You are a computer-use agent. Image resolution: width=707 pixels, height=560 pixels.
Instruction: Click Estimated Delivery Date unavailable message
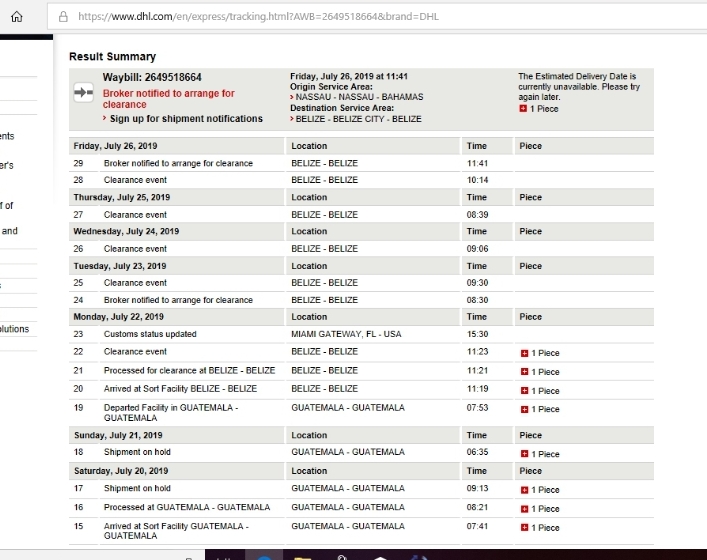click(x=579, y=87)
